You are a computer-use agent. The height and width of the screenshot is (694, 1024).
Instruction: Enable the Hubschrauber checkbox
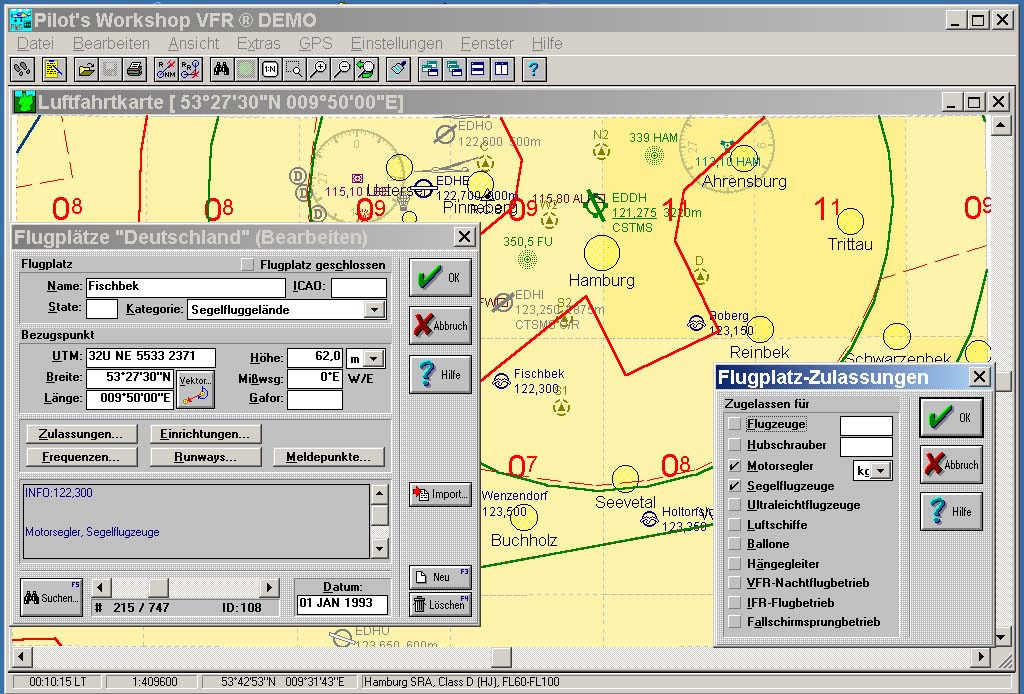[735, 445]
